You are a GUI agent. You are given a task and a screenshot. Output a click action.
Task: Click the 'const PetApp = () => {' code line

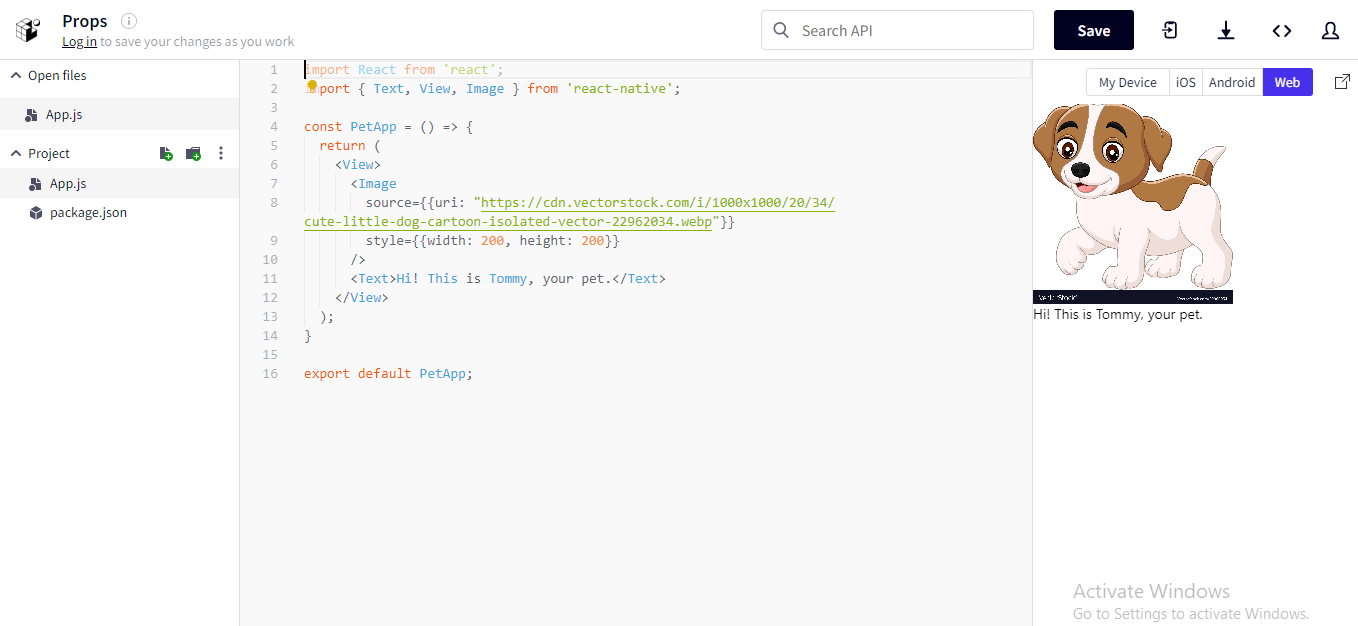(388, 126)
